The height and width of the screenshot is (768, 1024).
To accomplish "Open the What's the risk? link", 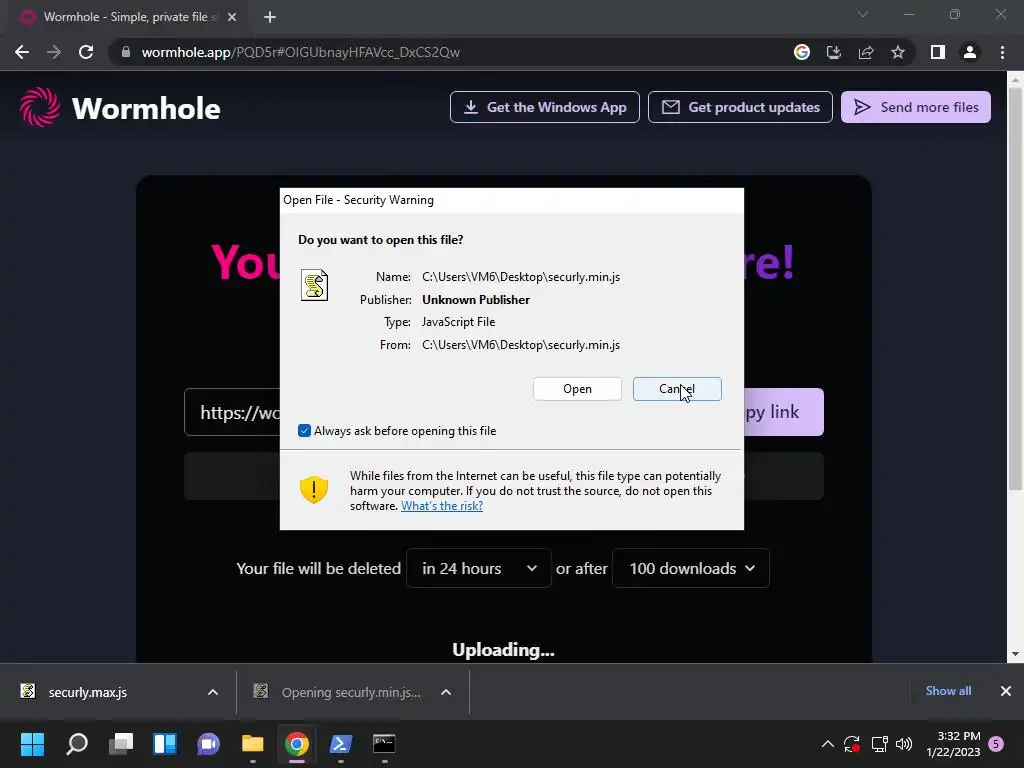I will click(x=442, y=505).
